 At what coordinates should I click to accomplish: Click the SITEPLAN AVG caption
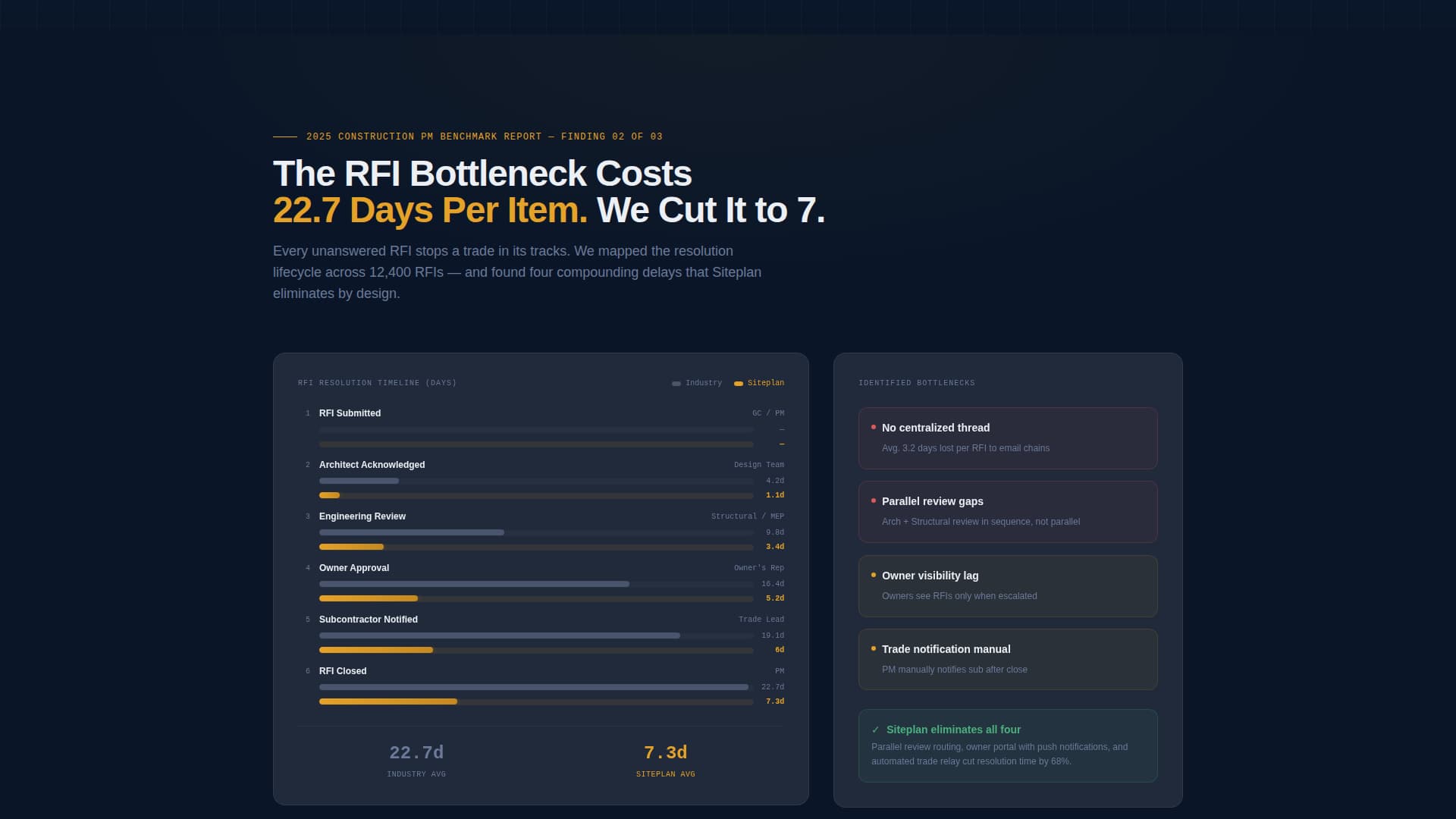click(x=666, y=774)
